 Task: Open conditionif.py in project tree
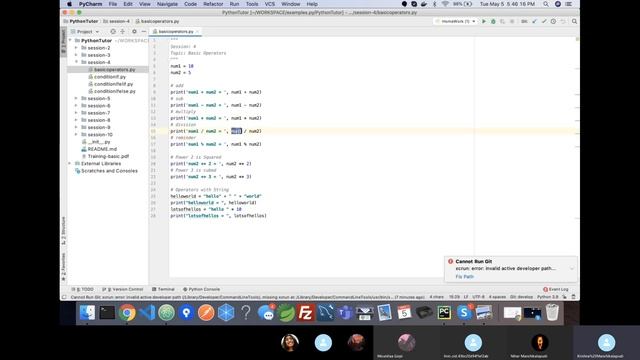tap(110, 77)
